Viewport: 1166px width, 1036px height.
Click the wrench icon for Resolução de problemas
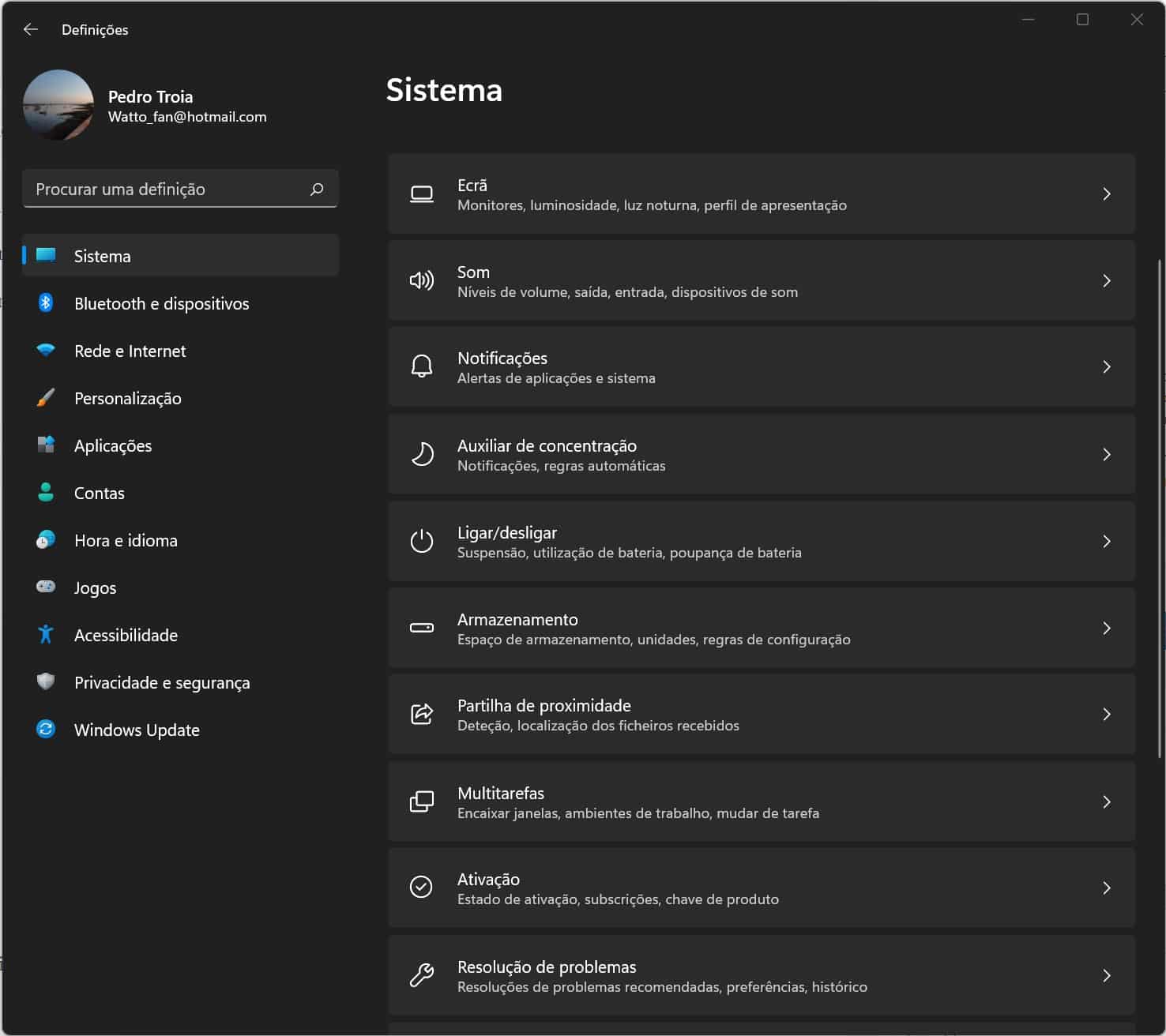422,976
